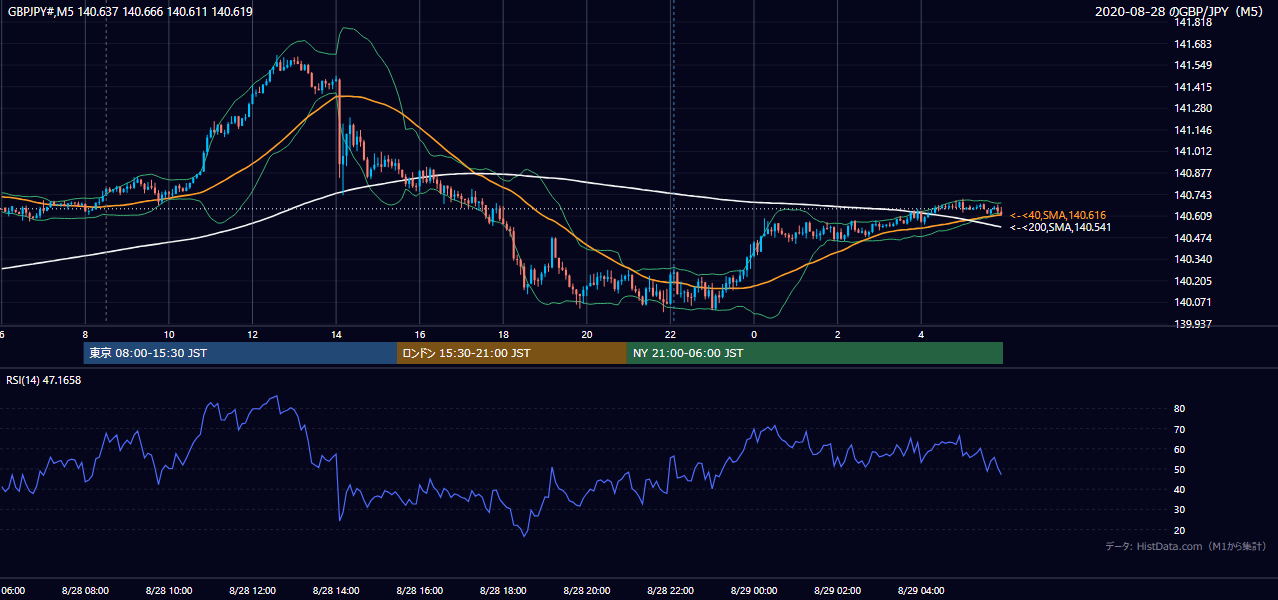Click hour label 22 under the price chart

point(671,335)
